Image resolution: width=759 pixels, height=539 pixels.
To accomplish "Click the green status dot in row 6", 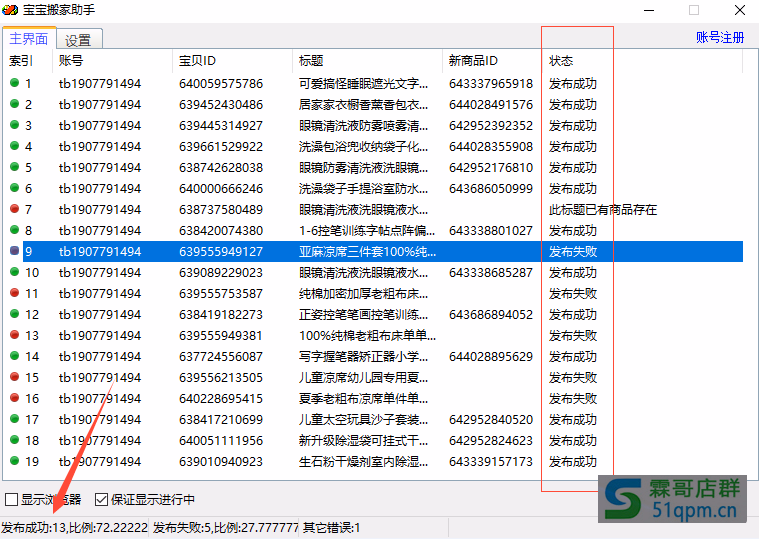I will [15, 188].
